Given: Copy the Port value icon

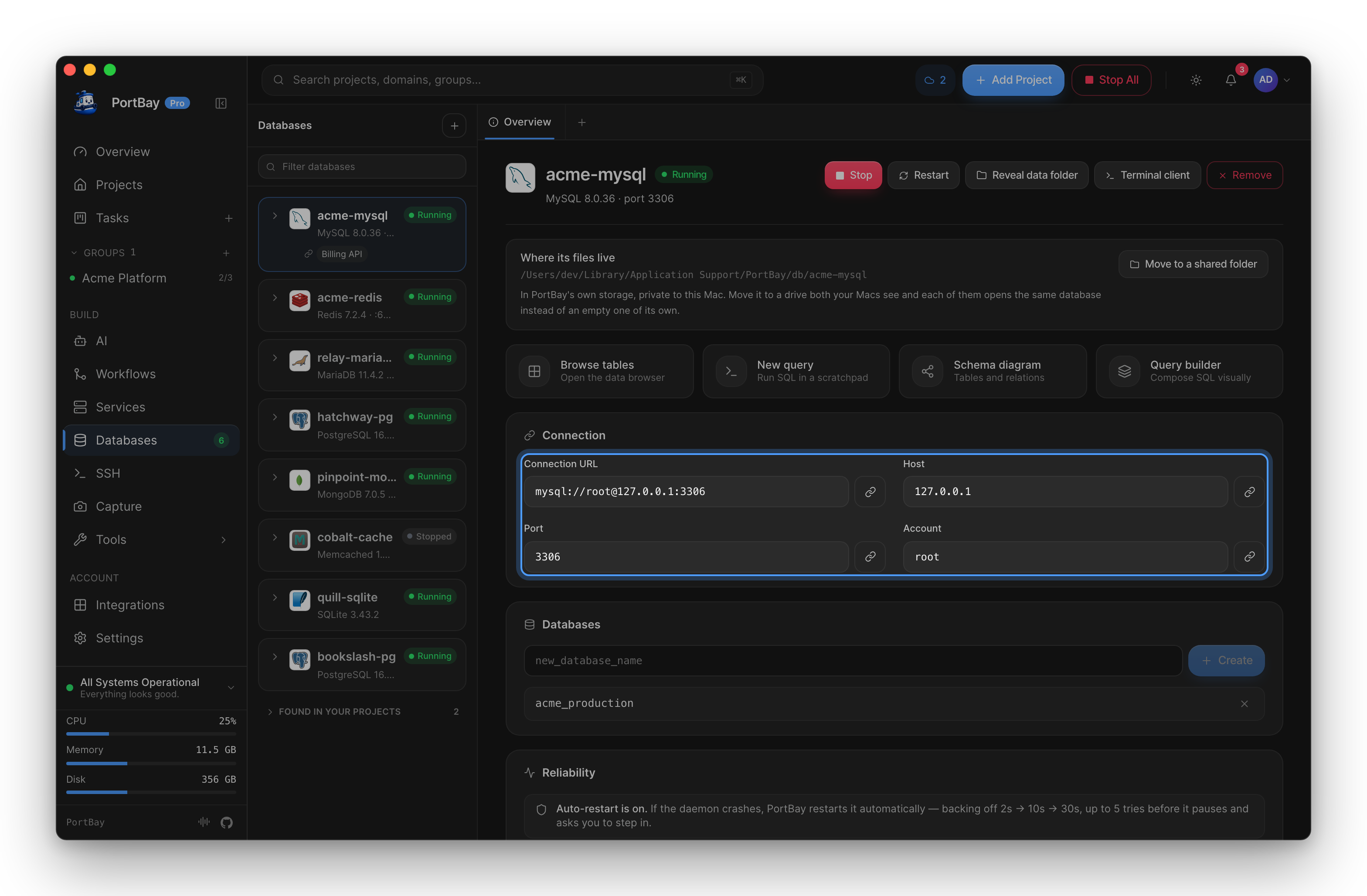Looking at the screenshot, I should pos(870,557).
